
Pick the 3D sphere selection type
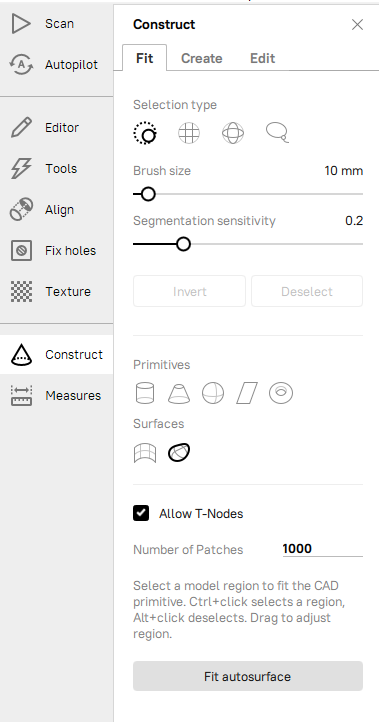click(233, 134)
